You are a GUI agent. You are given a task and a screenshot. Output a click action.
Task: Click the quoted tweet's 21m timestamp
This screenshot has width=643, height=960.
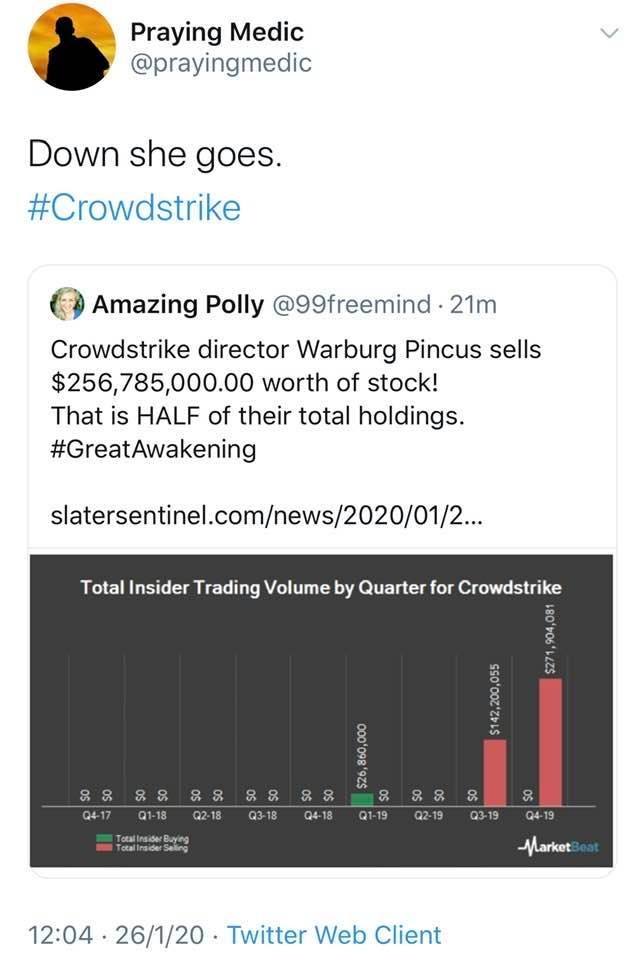pos(474,305)
